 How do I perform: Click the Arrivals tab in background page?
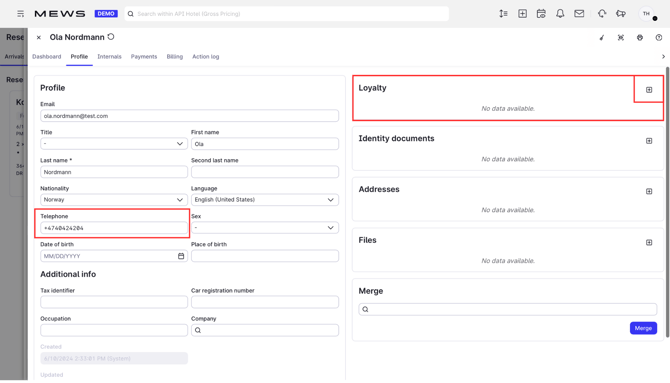click(15, 56)
